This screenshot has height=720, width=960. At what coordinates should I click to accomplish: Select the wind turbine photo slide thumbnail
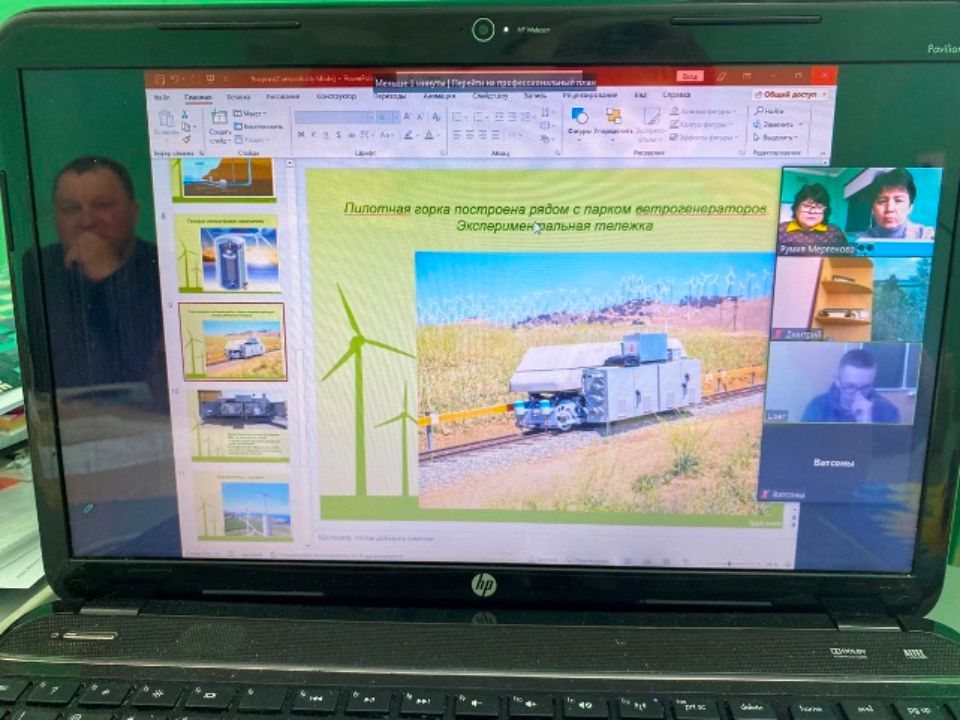coord(243,506)
